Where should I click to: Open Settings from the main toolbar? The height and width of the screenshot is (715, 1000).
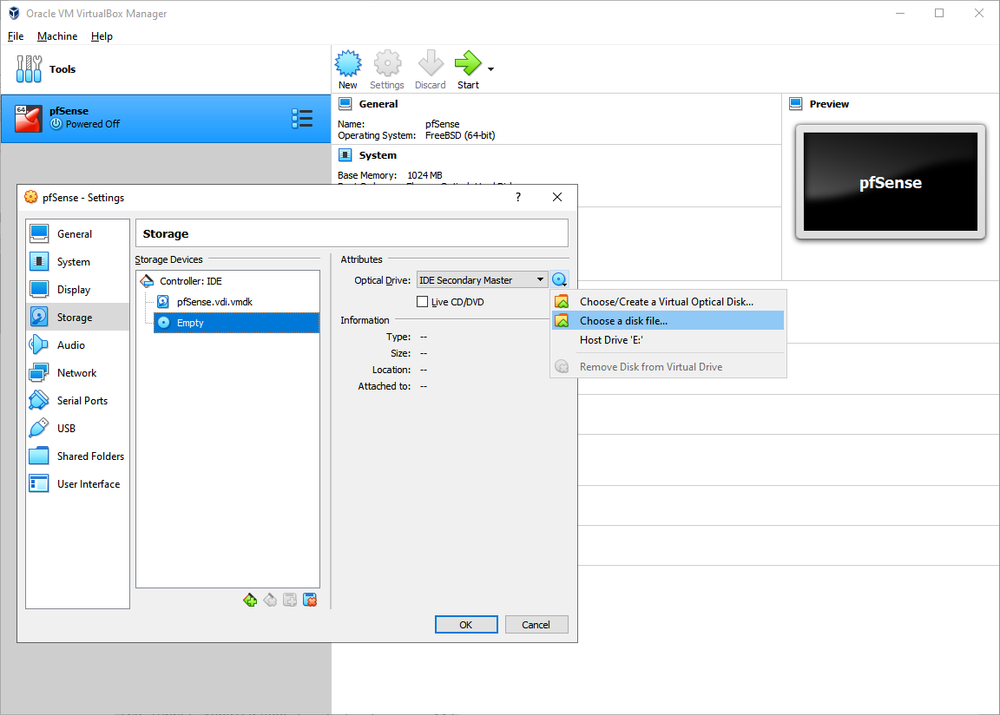[x=387, y=70]
